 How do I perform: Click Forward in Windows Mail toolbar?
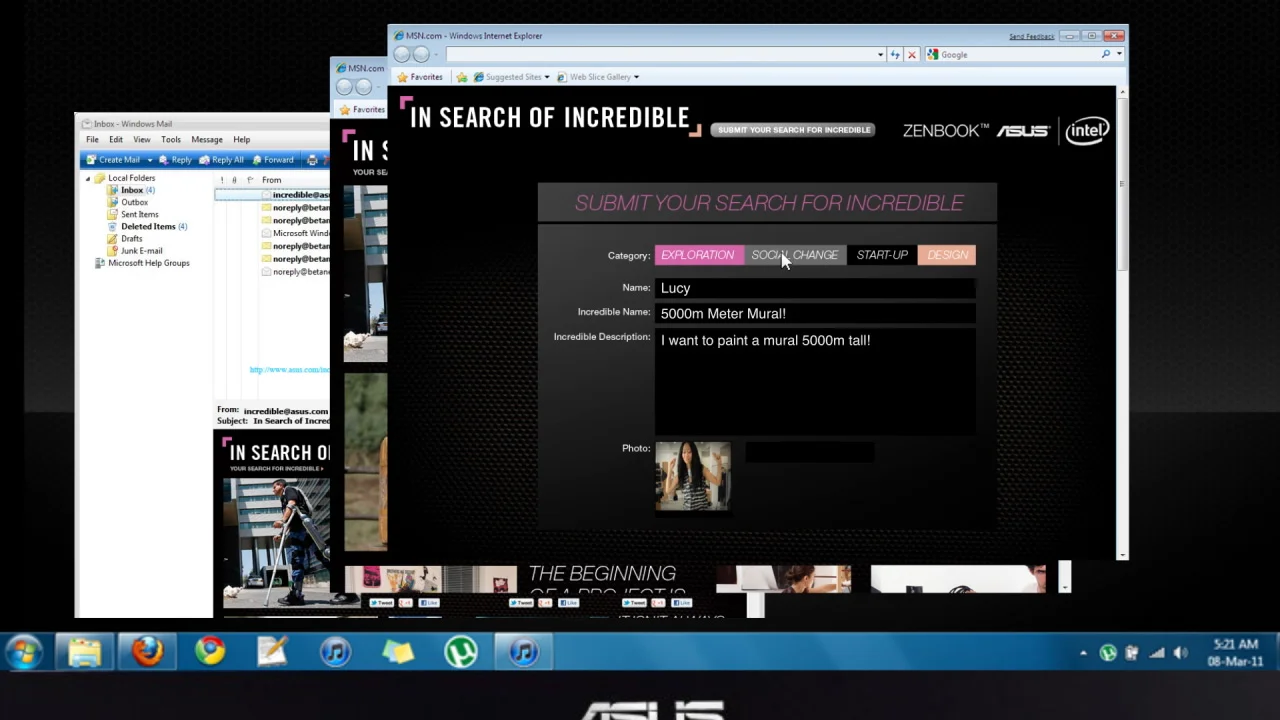coord(273,160)
